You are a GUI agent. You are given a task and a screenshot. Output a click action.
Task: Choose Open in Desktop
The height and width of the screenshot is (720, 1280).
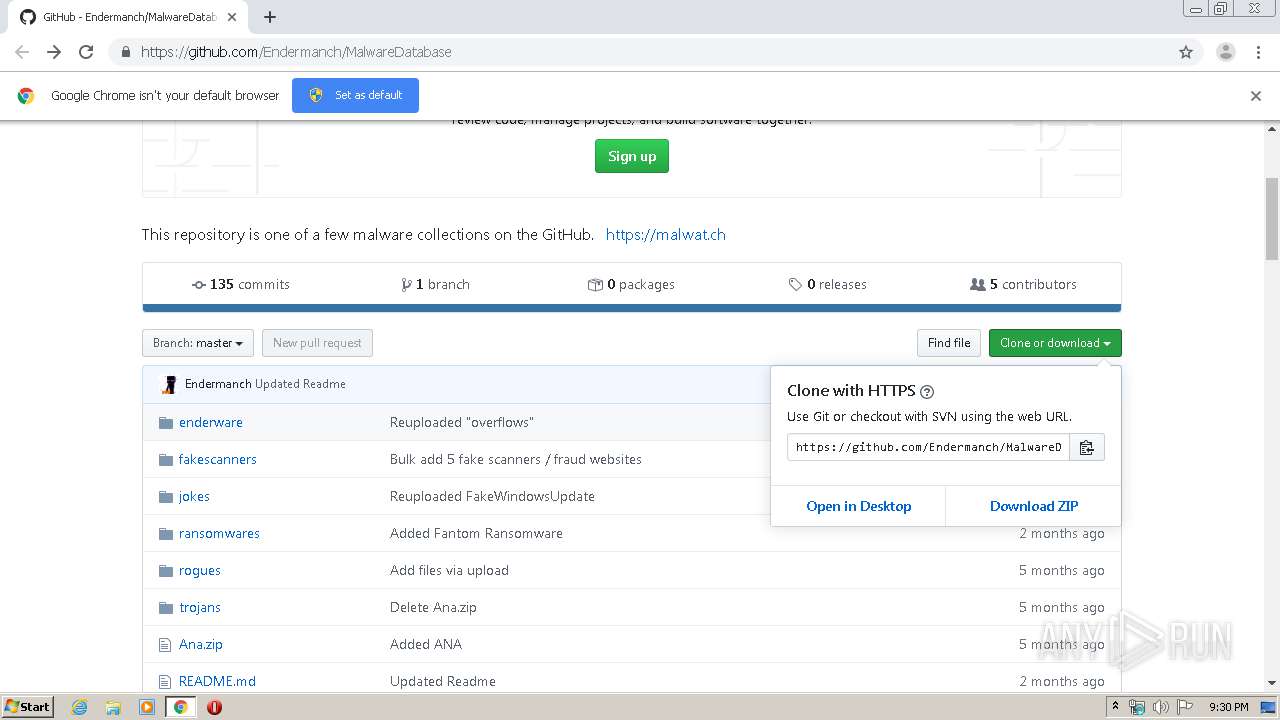pos(858,506)
